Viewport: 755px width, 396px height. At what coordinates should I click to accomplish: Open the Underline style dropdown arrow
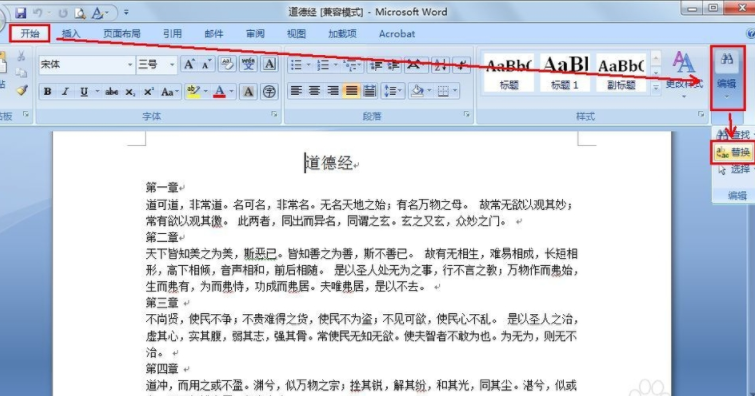click(97, 92)
